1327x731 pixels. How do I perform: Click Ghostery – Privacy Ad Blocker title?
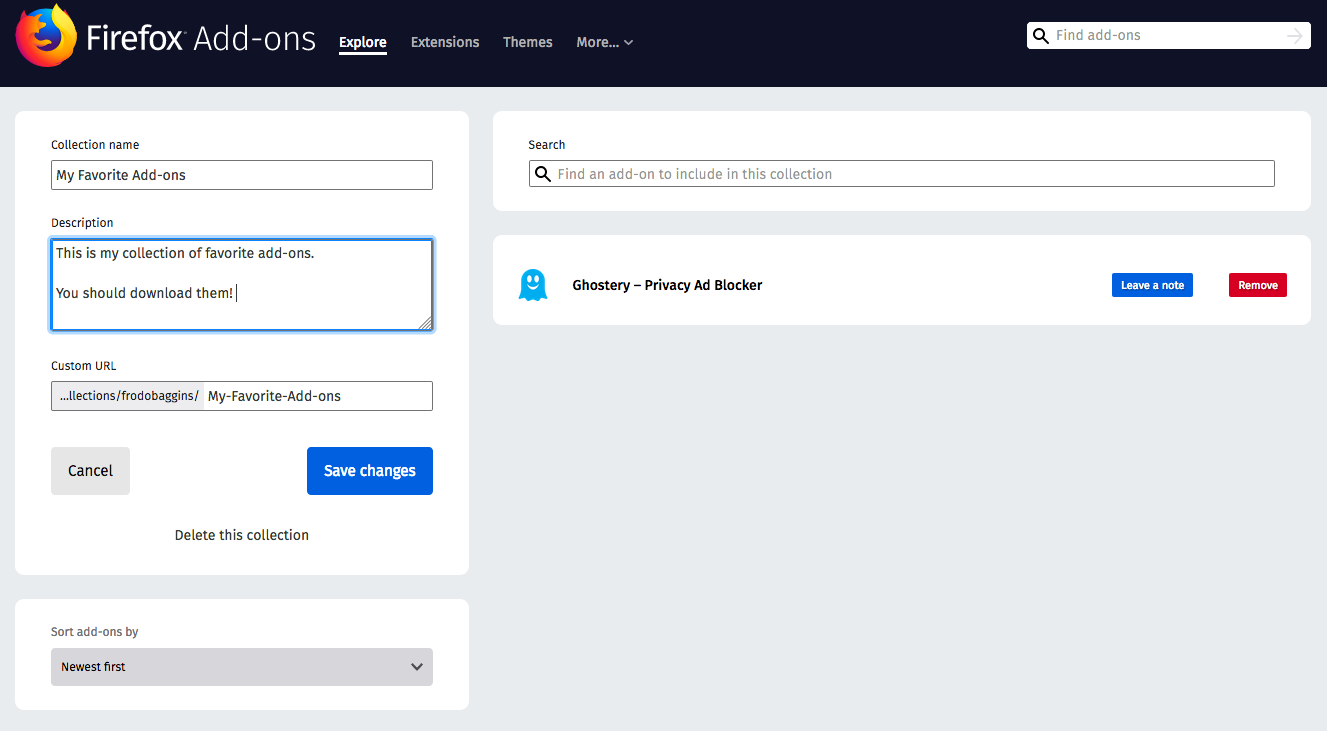pyautogui.click(x=667, y=285)
